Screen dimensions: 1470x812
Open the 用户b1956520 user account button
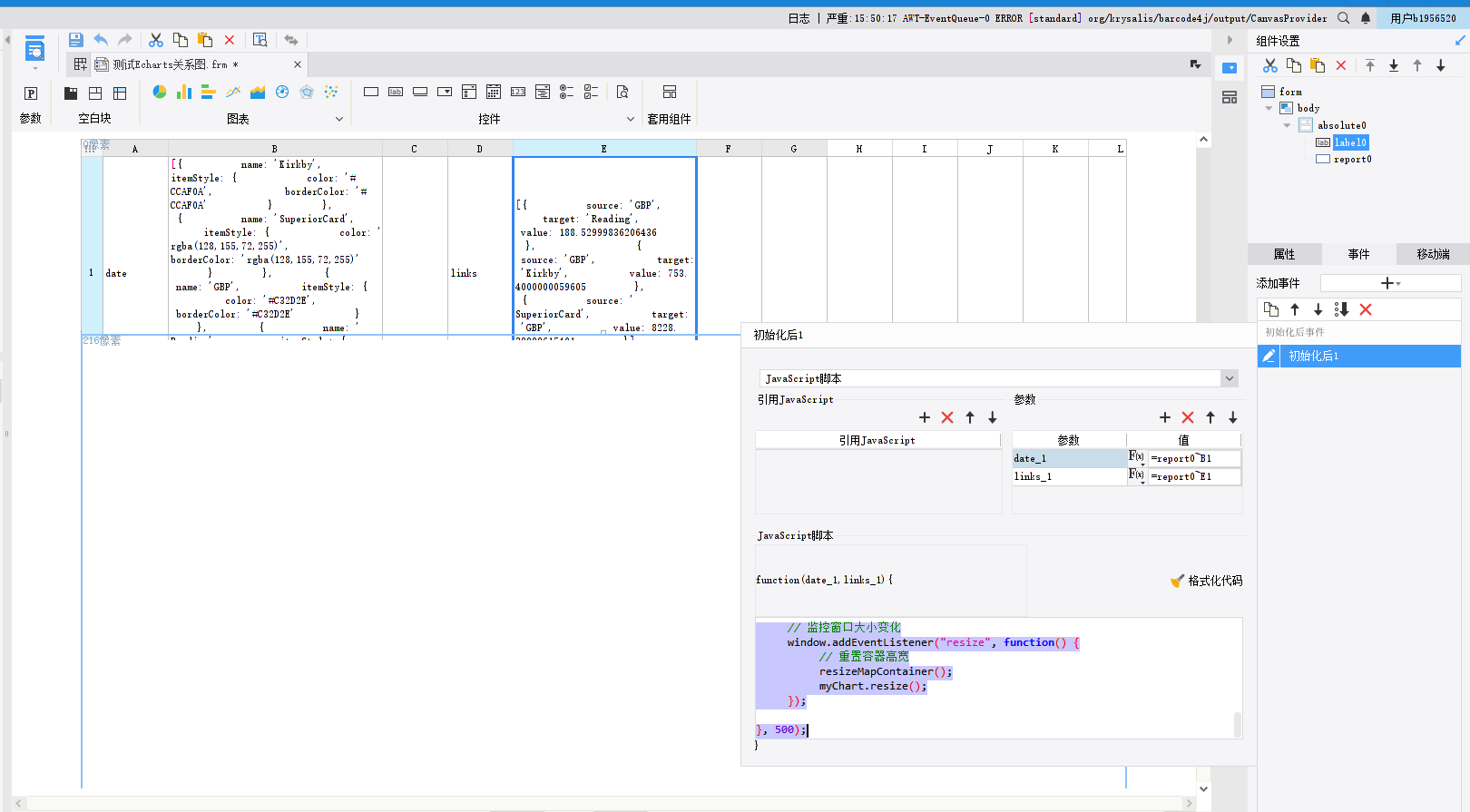pos(1423,18)
